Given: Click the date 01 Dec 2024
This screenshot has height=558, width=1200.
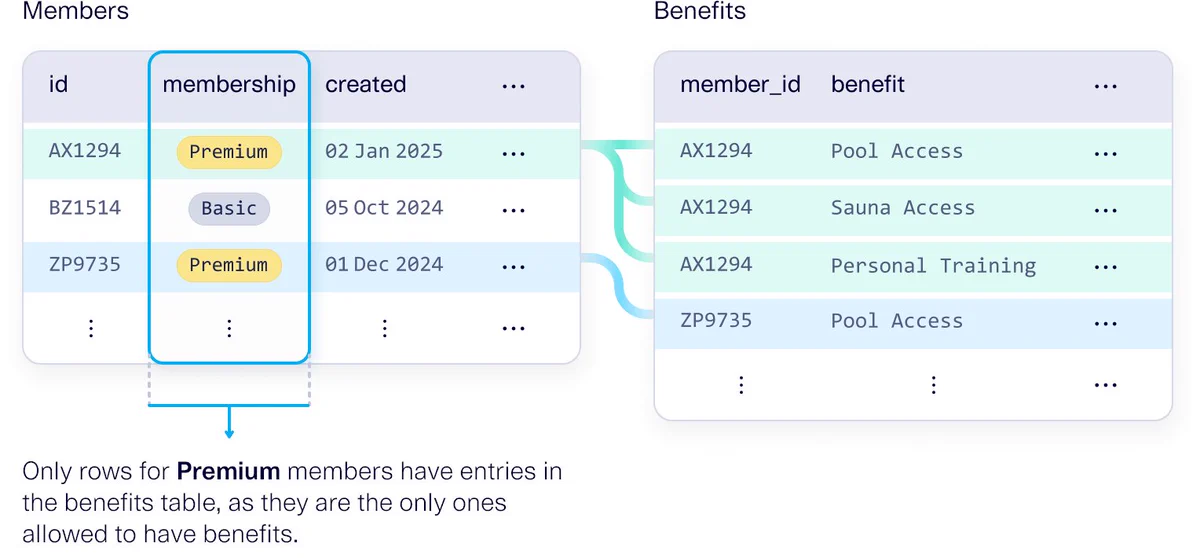Looking at the screenshot, I should [384, 265].
